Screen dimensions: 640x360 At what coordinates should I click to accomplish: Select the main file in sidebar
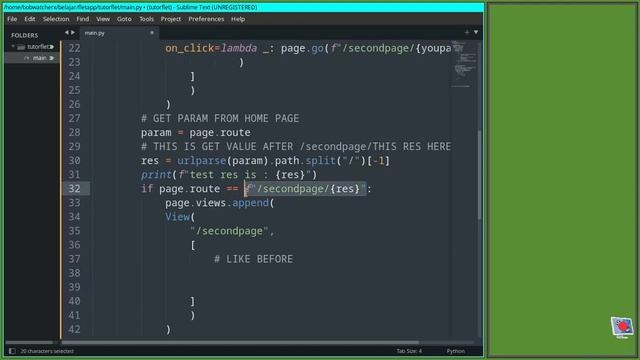point(32,58)
